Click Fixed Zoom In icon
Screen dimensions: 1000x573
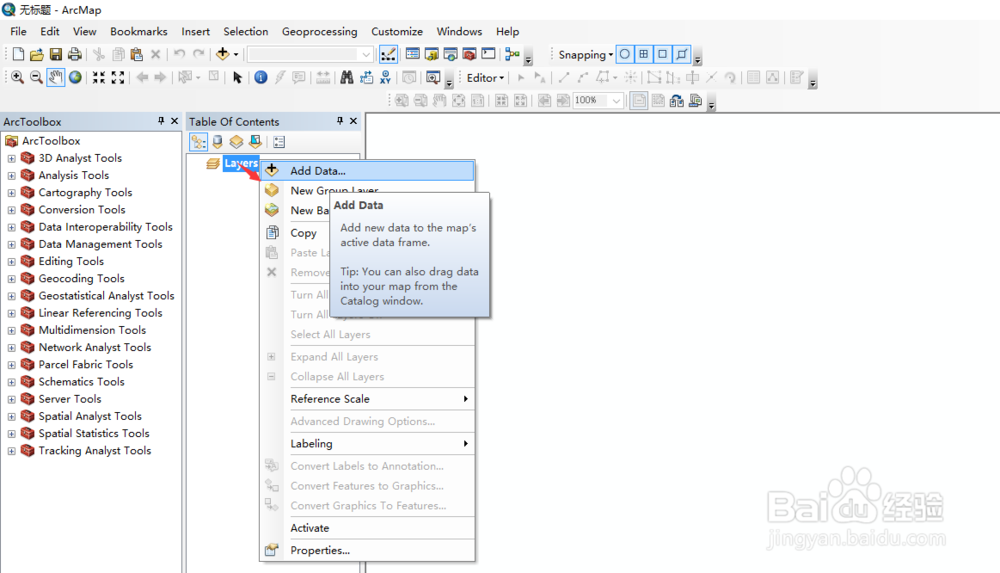pyautogui.click(x=98, y=77)
